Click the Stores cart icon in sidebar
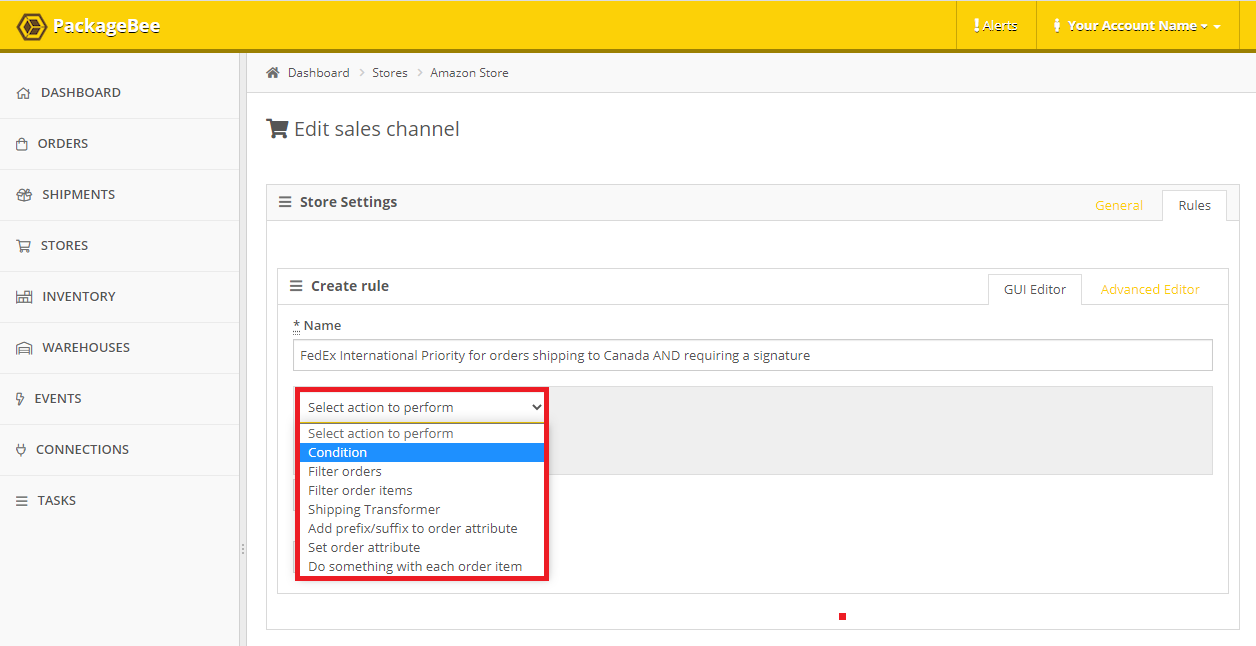 23,246
